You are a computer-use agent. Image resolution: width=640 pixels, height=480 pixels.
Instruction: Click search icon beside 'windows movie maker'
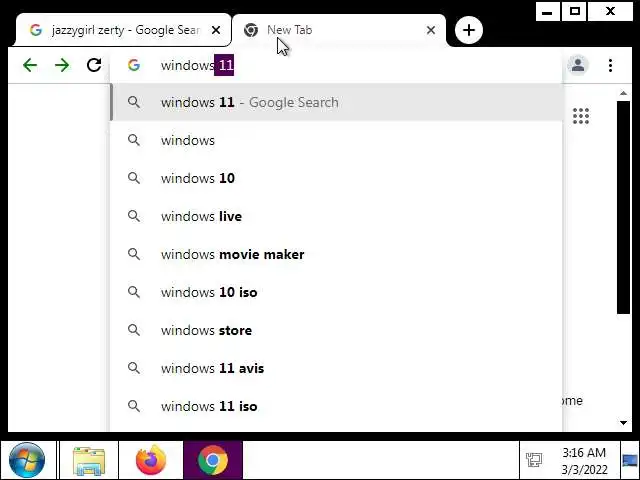[x=134, y=254]
